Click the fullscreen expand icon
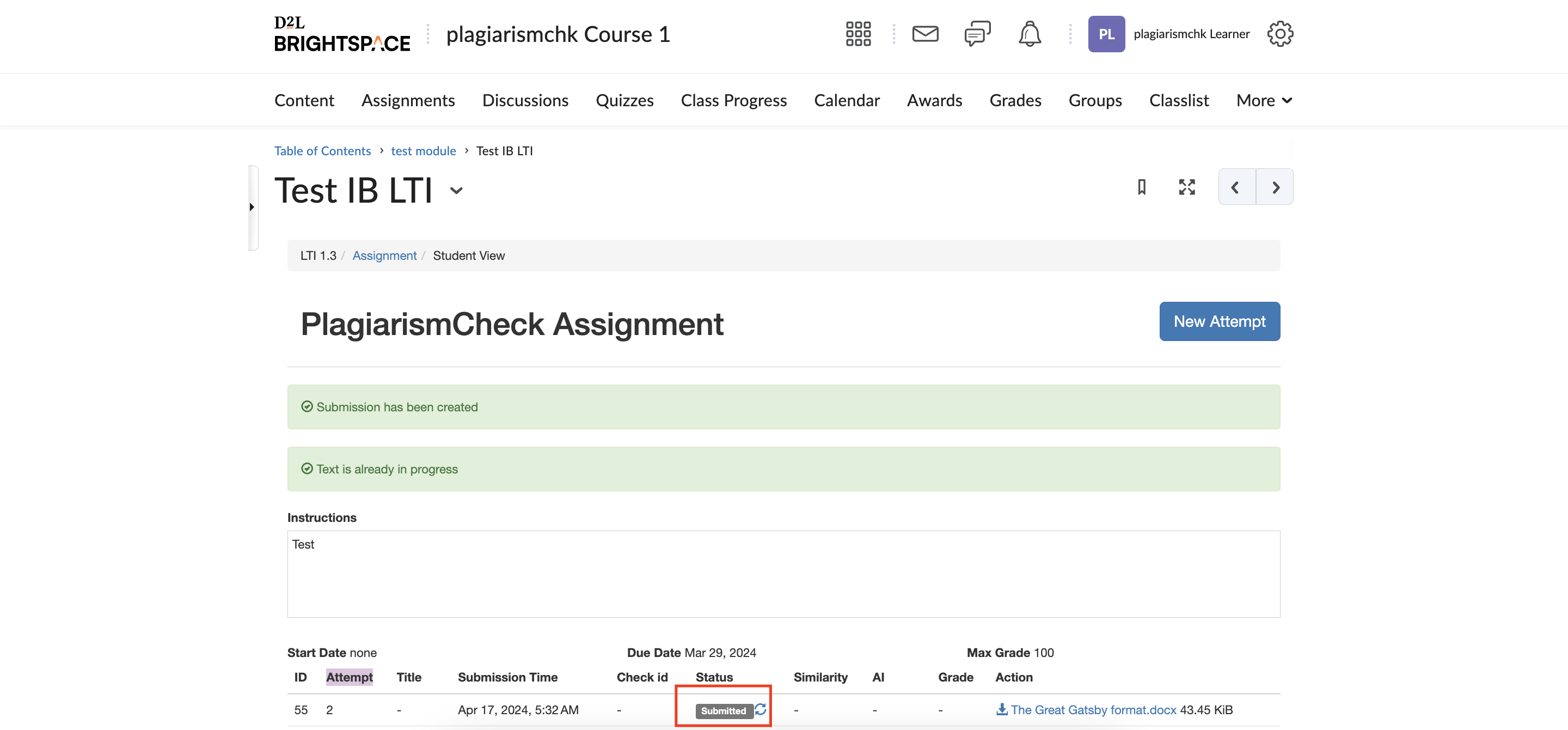Viewport: 1568px width, 730px height. (x=1187, y=187)
